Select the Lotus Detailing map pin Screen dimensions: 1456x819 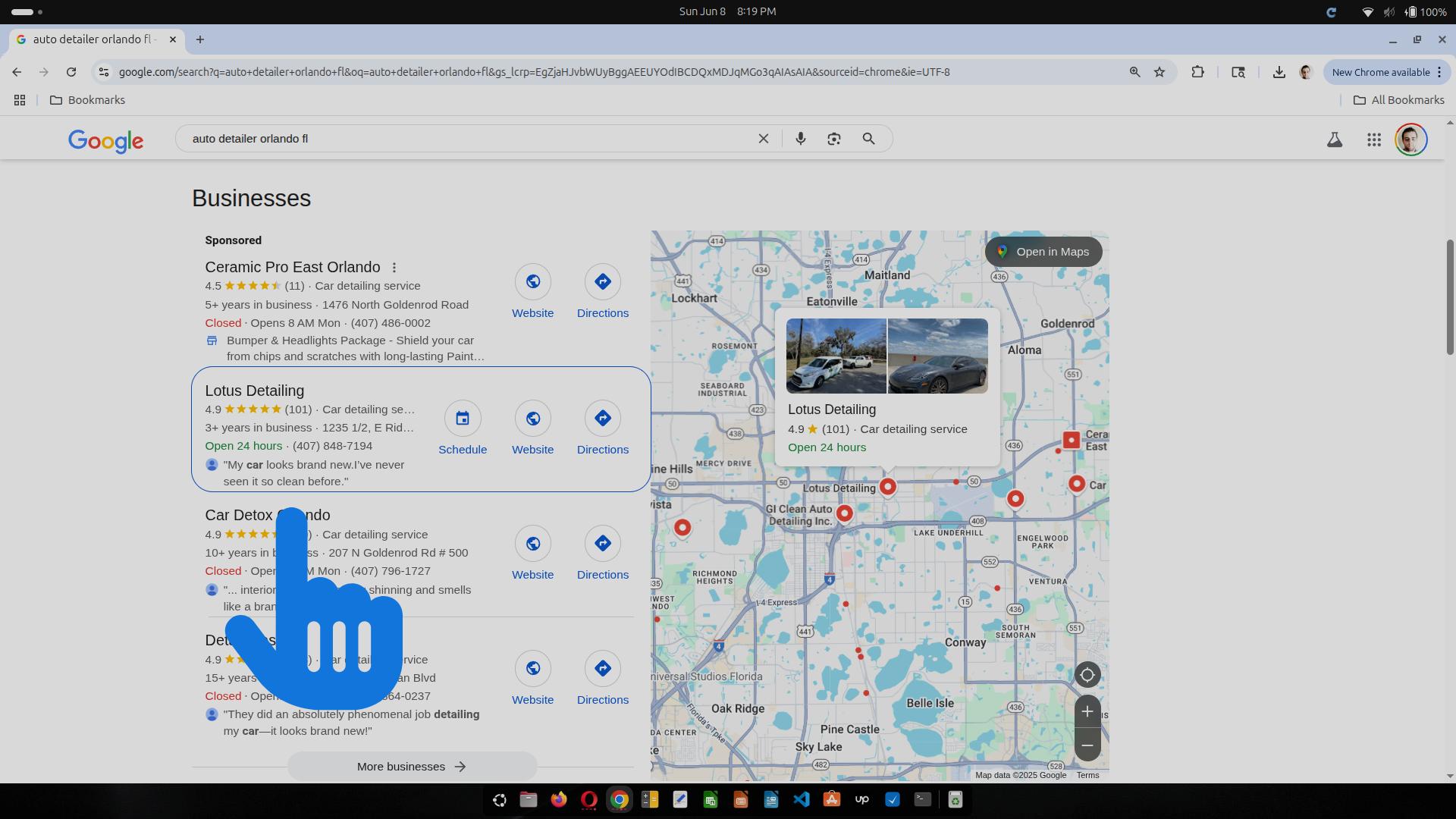(x=887, y=486)
